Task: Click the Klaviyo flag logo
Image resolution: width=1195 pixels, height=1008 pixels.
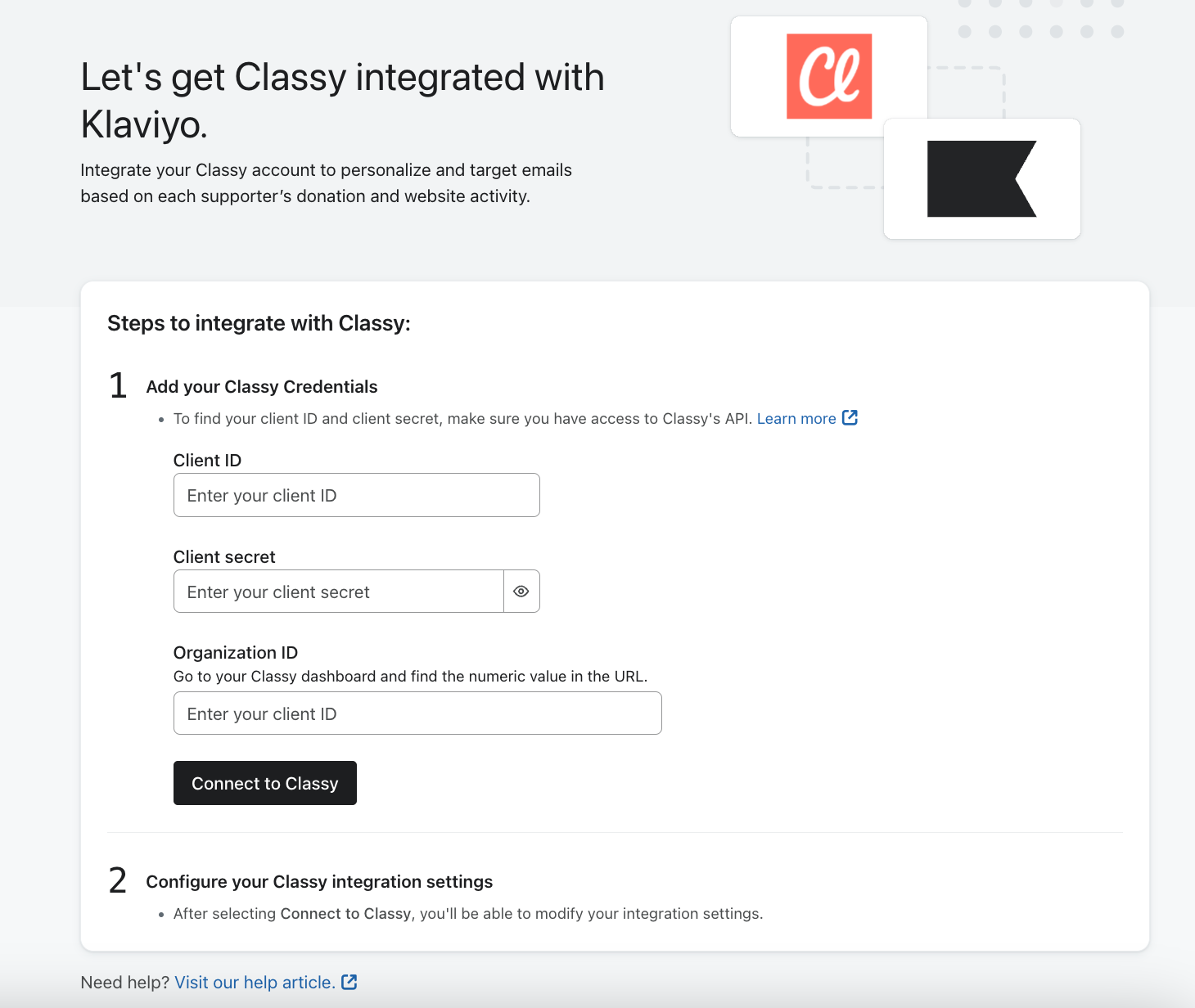Action: [981, 178]
